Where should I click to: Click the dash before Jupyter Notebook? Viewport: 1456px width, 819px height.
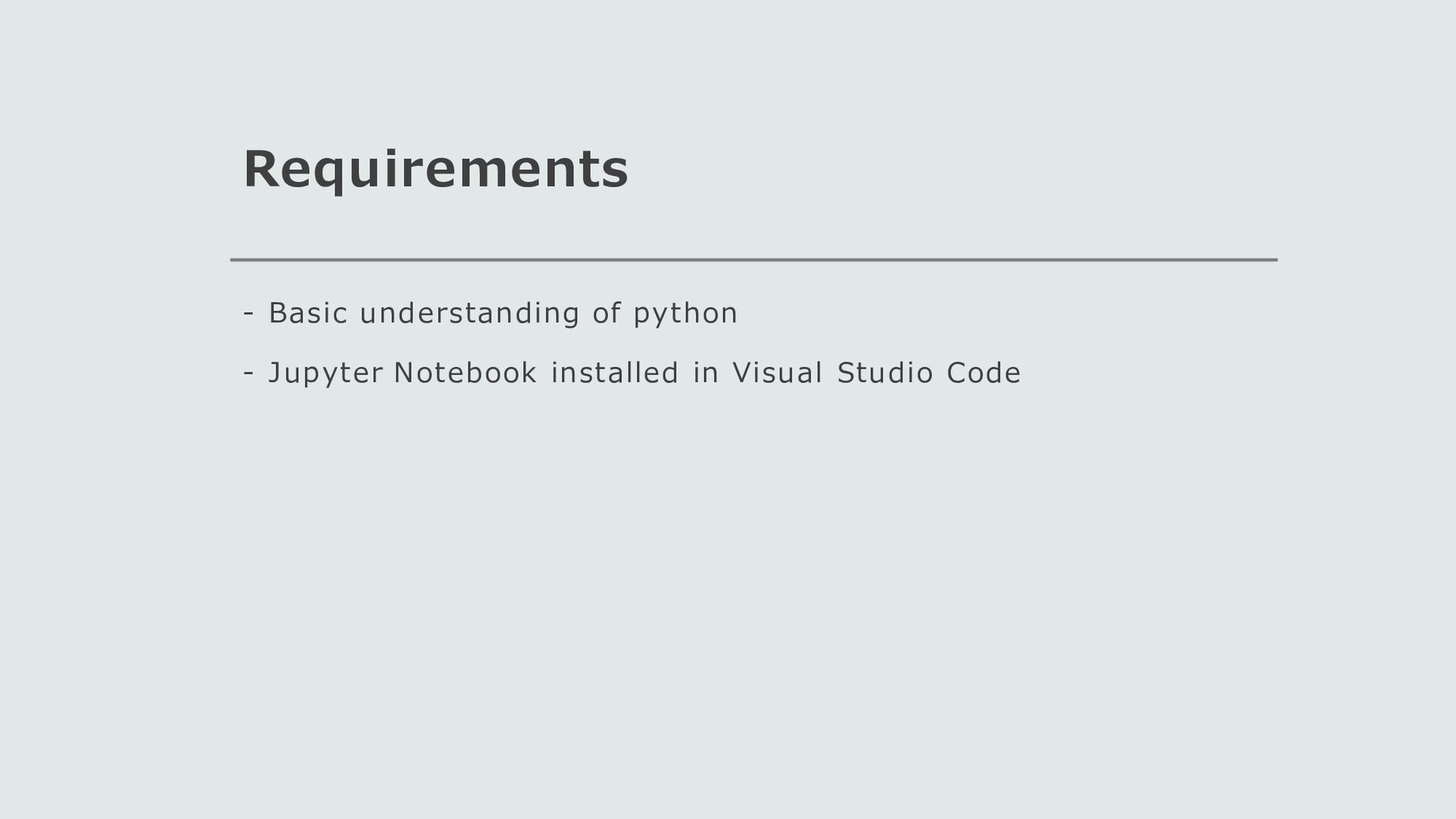[248, 373]
